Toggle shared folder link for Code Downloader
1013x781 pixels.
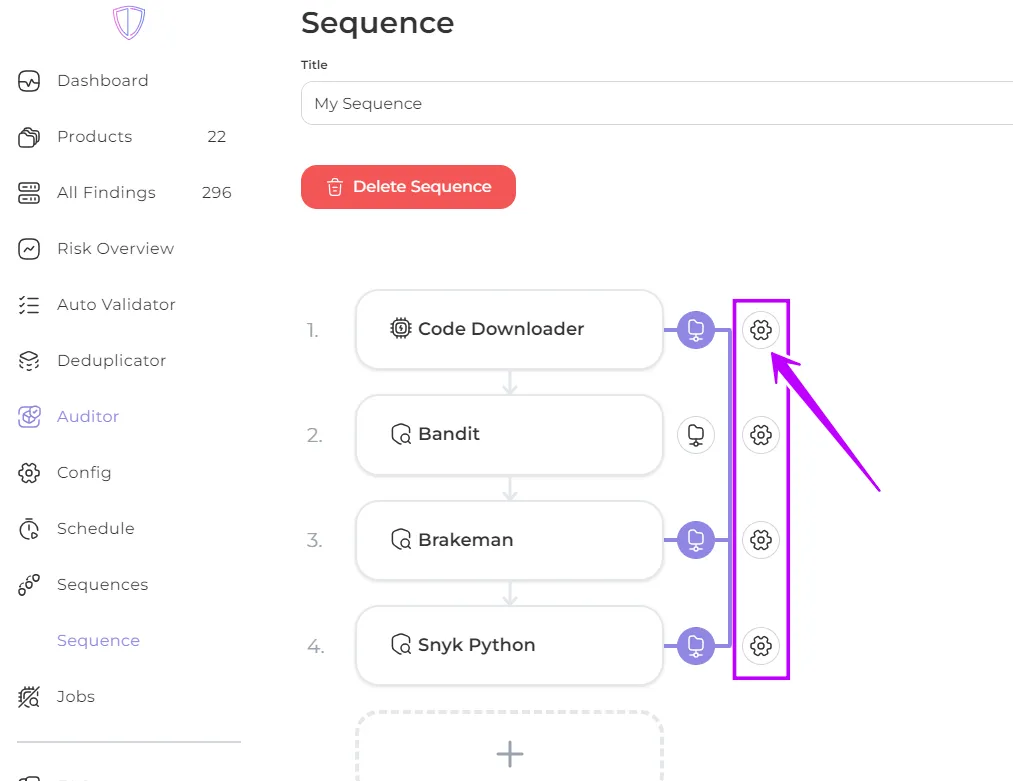click(x=696, y=330)
